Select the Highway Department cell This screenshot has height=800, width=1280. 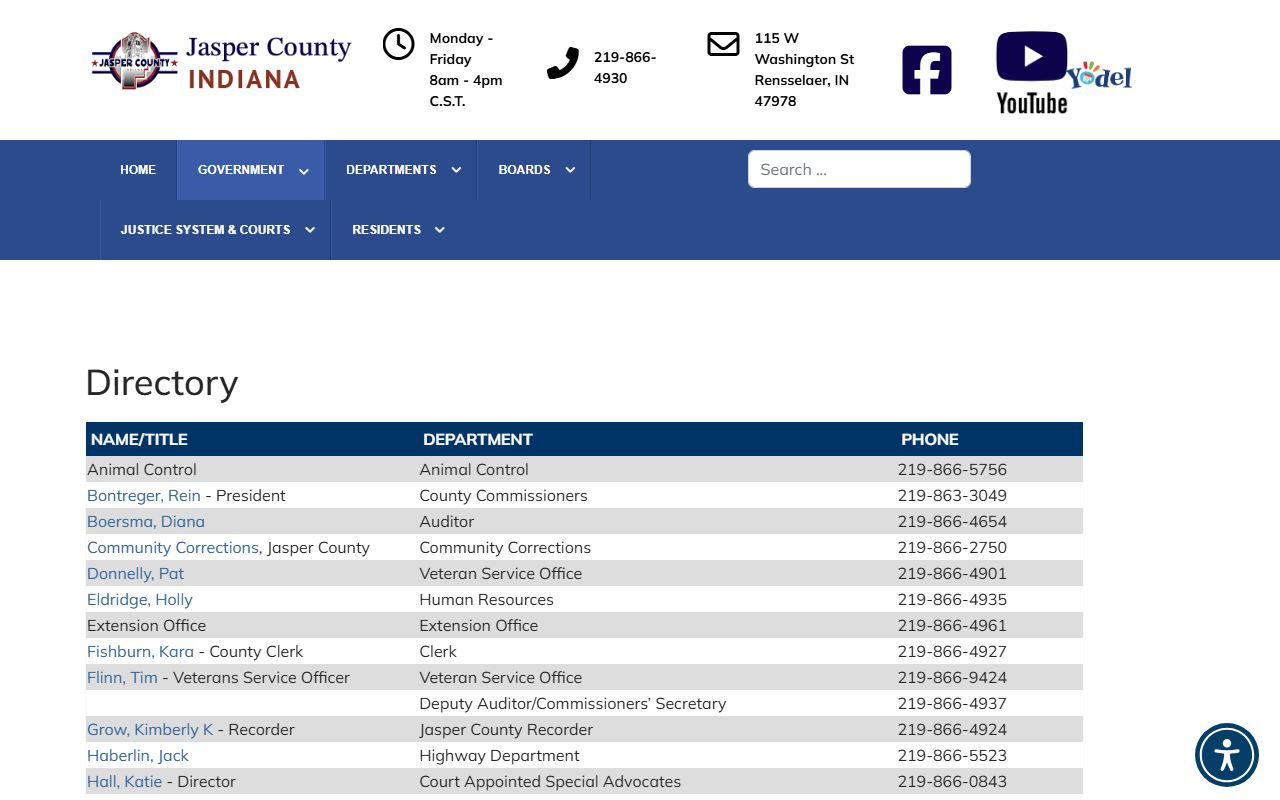click(x=499, y=756)
